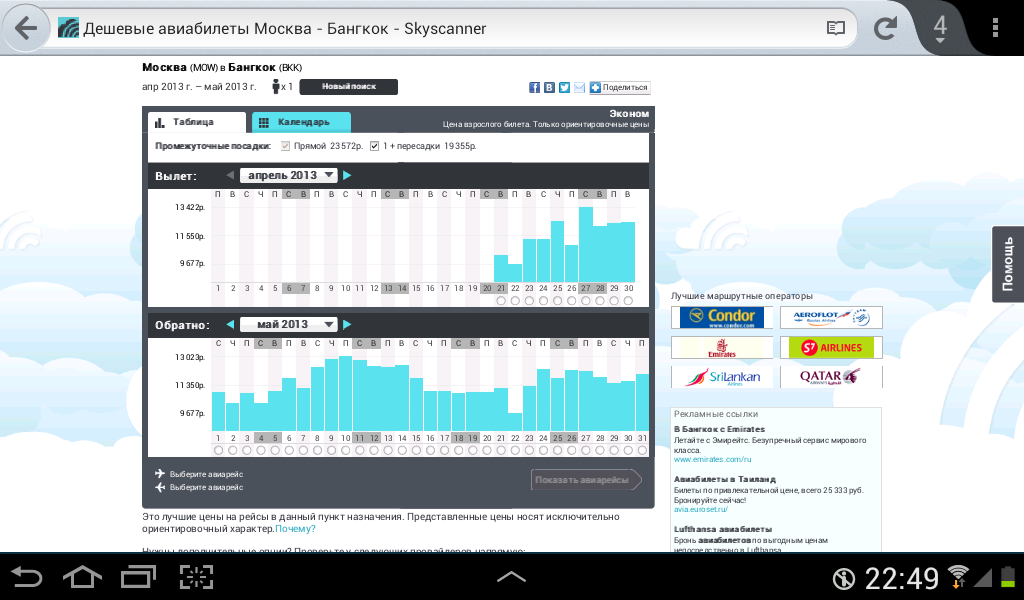Open the Qatar Airways logo
The image size is (1024, 600).
pyautogui.click(x=831, y=377)
